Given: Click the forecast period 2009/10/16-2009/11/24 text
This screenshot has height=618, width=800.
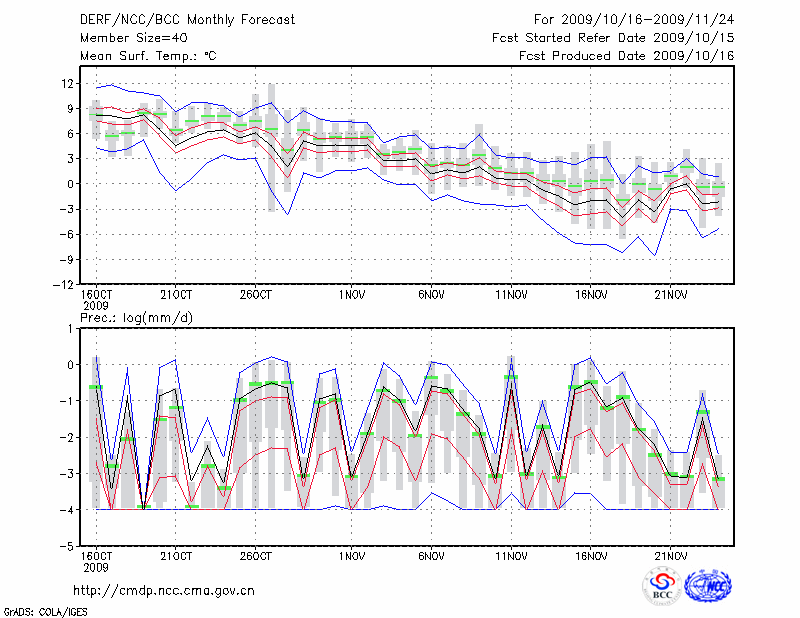Looking at the screenshot, I should (634, 19).
